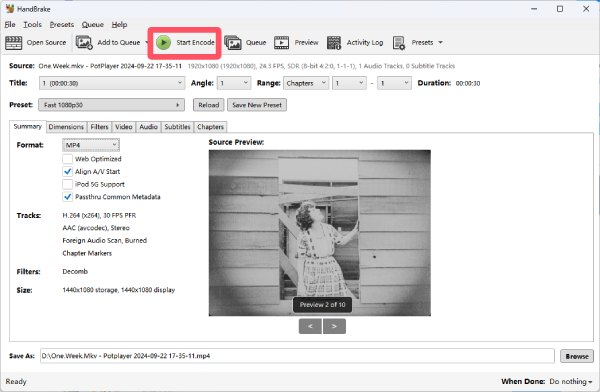600x392 pixels.
Task: Open the Angle dropdown
Action: pyautogui.click(x=234, y=83)
